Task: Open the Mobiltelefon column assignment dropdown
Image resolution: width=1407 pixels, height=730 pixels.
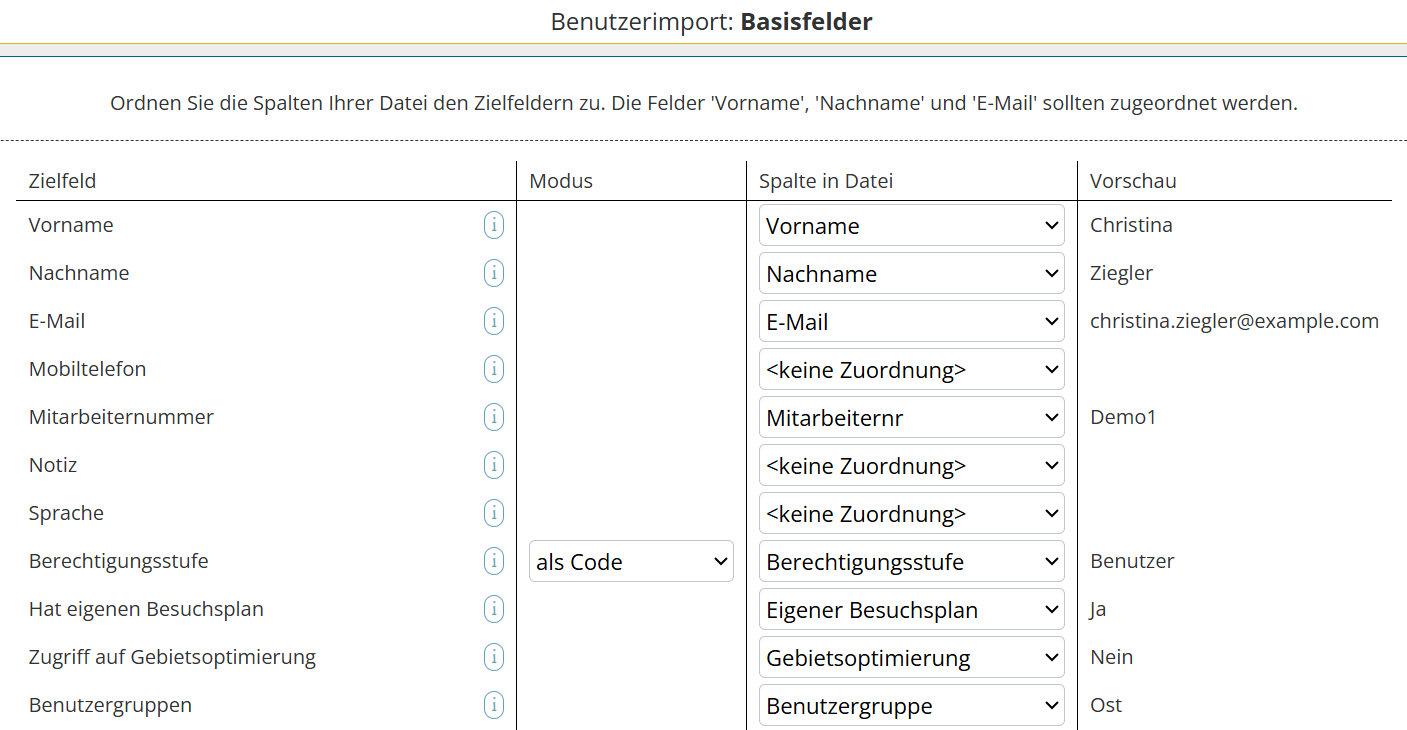Action: click(911, 370)
